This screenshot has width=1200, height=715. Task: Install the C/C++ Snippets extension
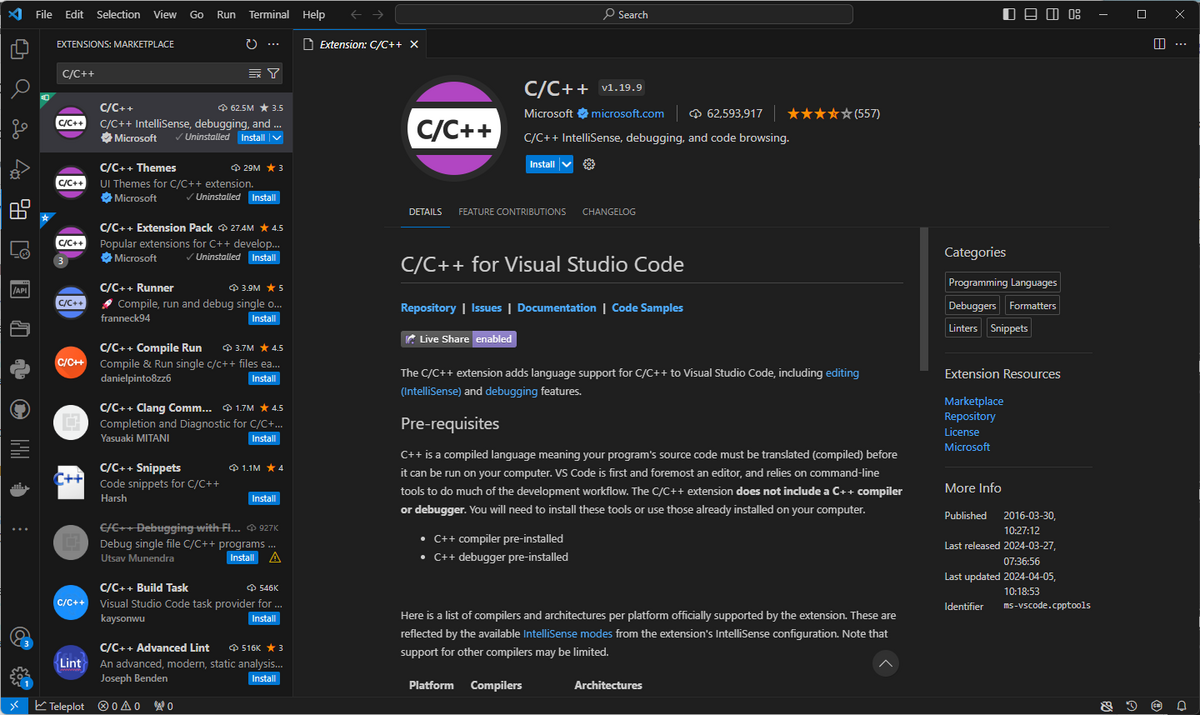[264, 498]
